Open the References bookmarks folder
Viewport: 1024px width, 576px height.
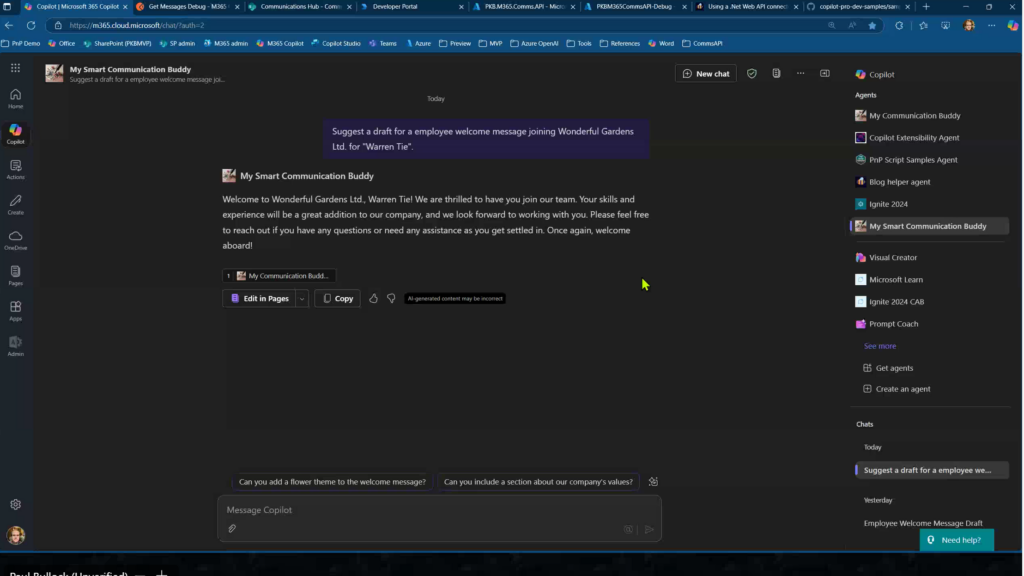click(620, 43)
